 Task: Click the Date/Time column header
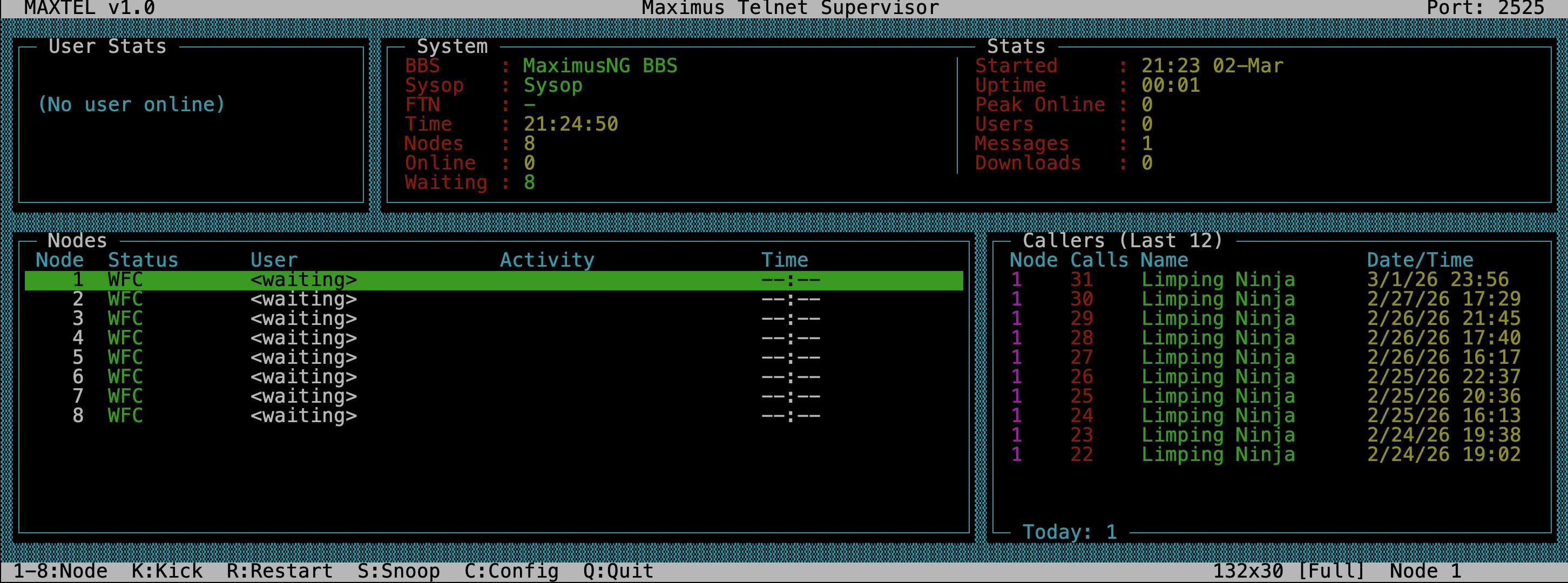1420,261
